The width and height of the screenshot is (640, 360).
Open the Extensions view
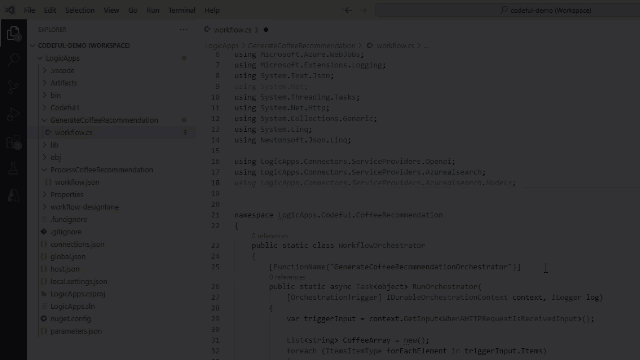(13, 142)
